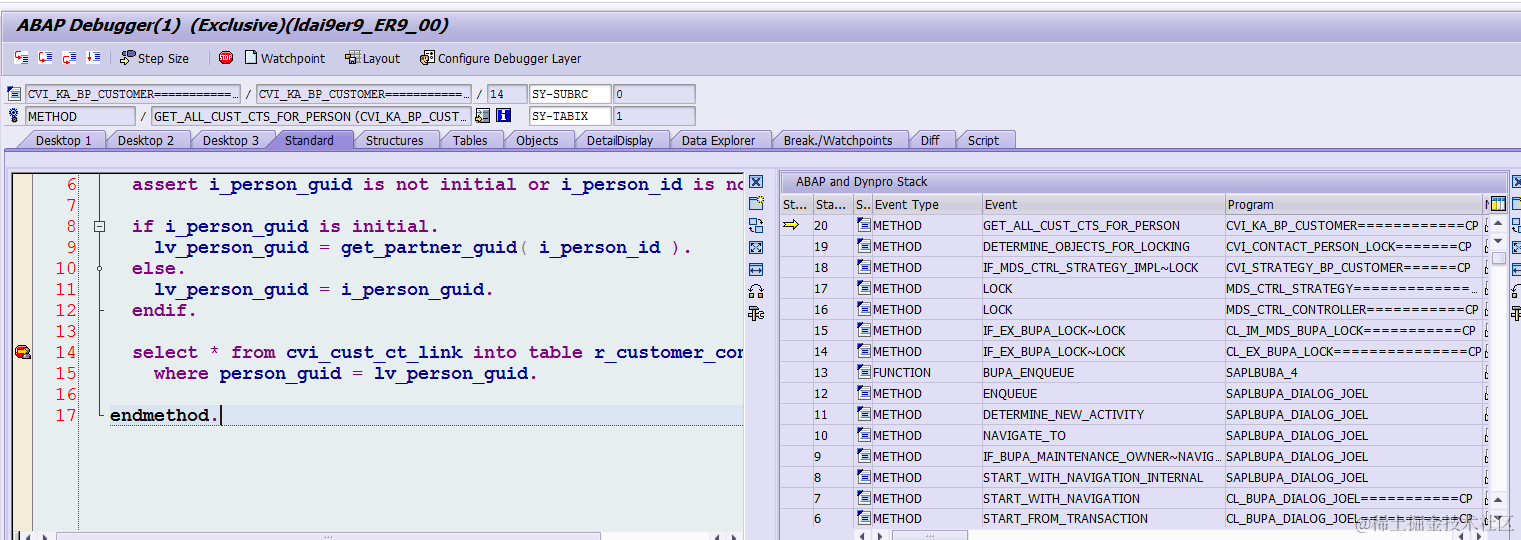Click the Program column header
1521x540 pixels.
click(x=1353, y=204)
